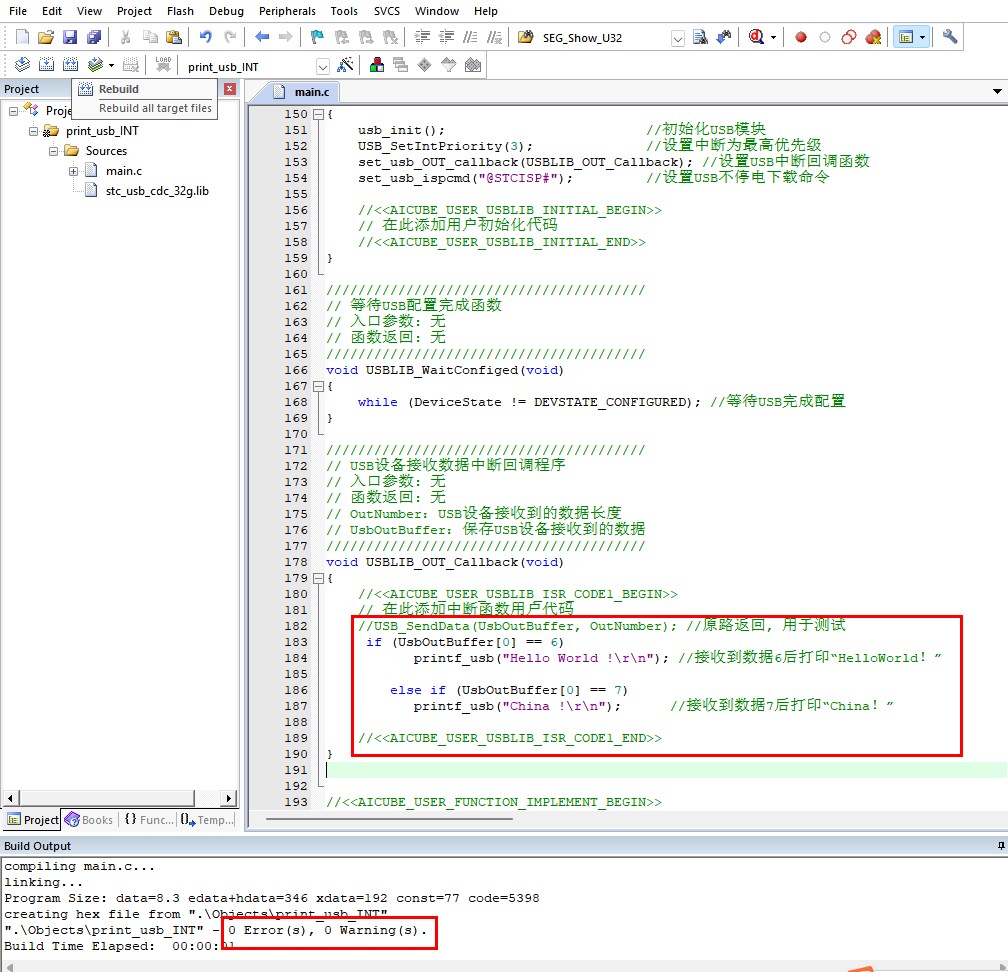Open Manage Project Items with the colored blocks
Screen dimensions: 1008x972
(x=377, y=65)
